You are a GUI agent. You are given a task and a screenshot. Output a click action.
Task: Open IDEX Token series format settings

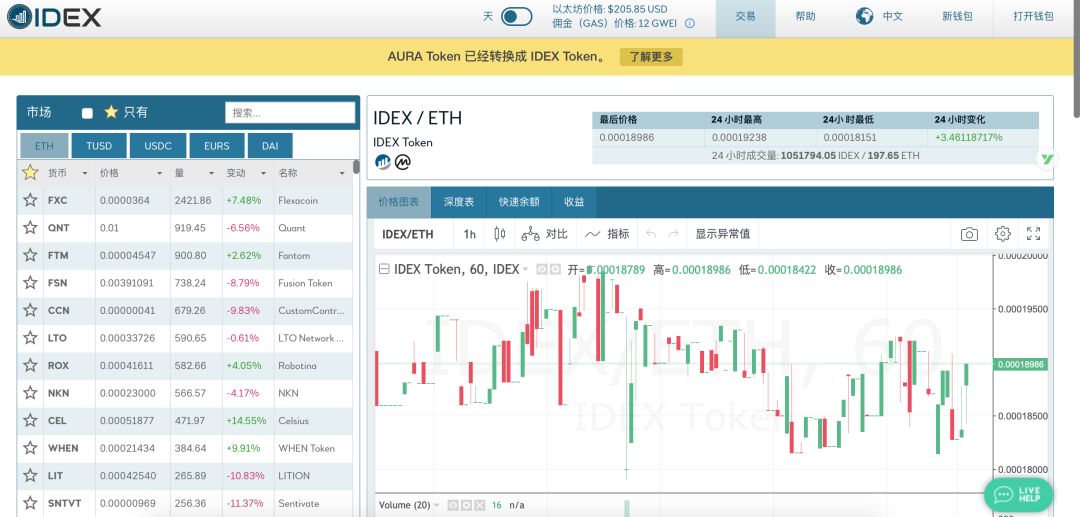coord(555,269)
